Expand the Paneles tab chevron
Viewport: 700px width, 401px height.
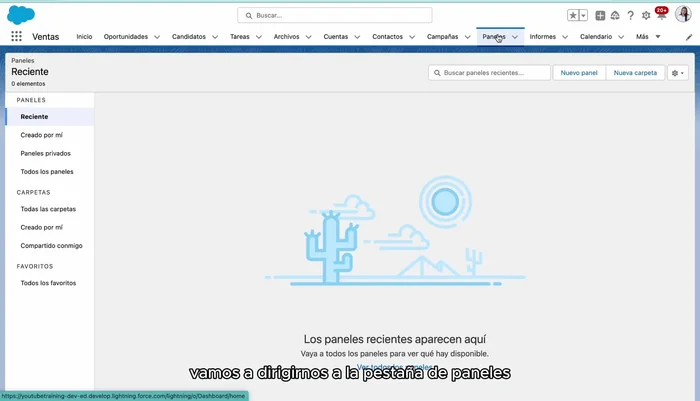[x=515, y=37]
